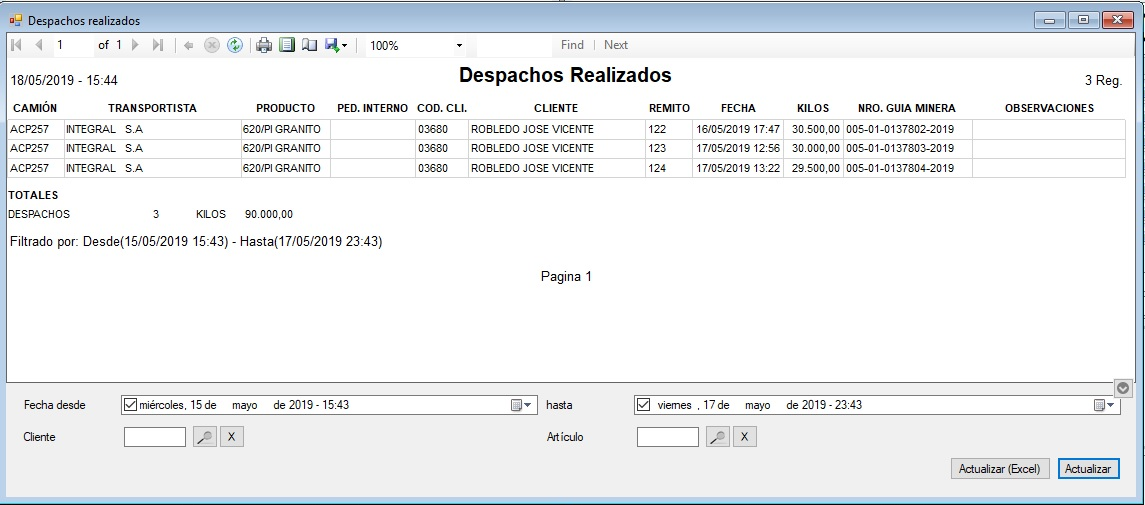Click the Actualizar button
1145x505 pixels.
(1088, 468)
